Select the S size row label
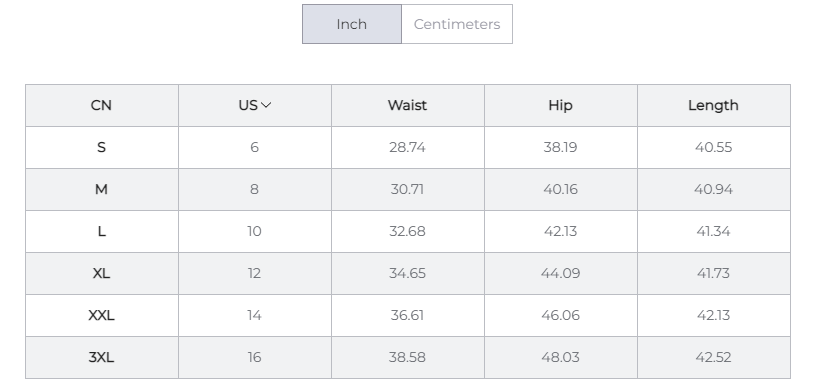Viewport: 818px width, 387px height. tap(101, 148)
